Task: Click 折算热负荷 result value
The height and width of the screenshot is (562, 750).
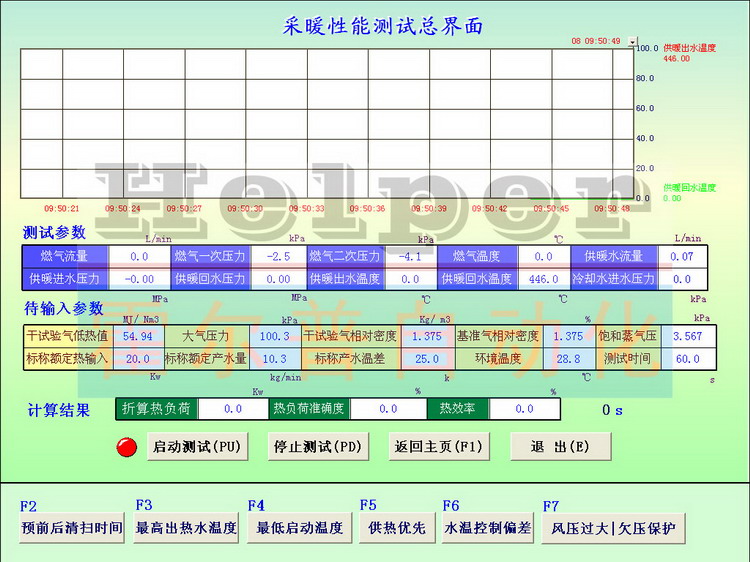Action: point(233,409)
